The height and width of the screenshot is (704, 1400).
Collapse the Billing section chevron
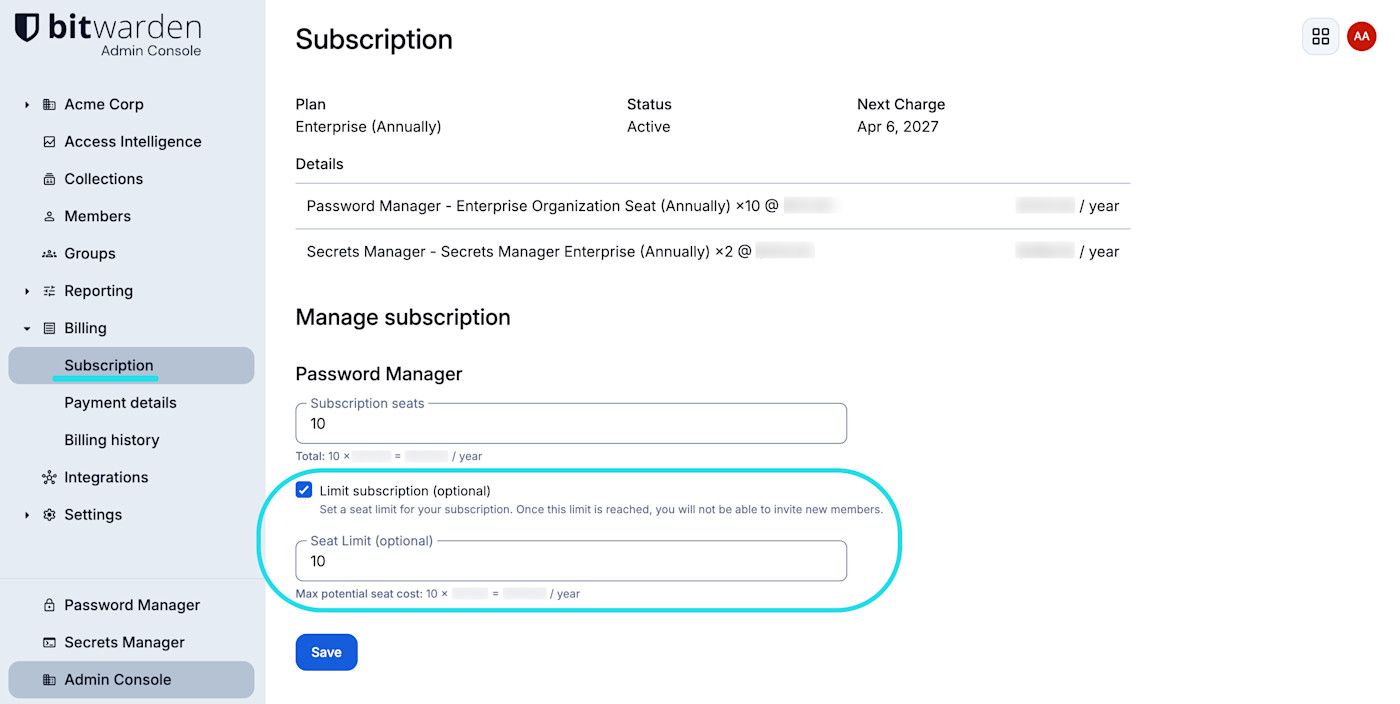pyautogui.click(x=27, y=329)
